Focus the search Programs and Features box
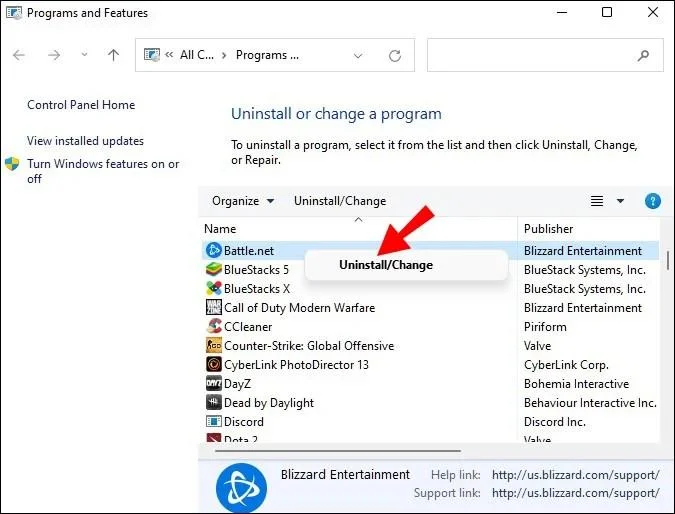The image size is (675, 514). (545, 55)
